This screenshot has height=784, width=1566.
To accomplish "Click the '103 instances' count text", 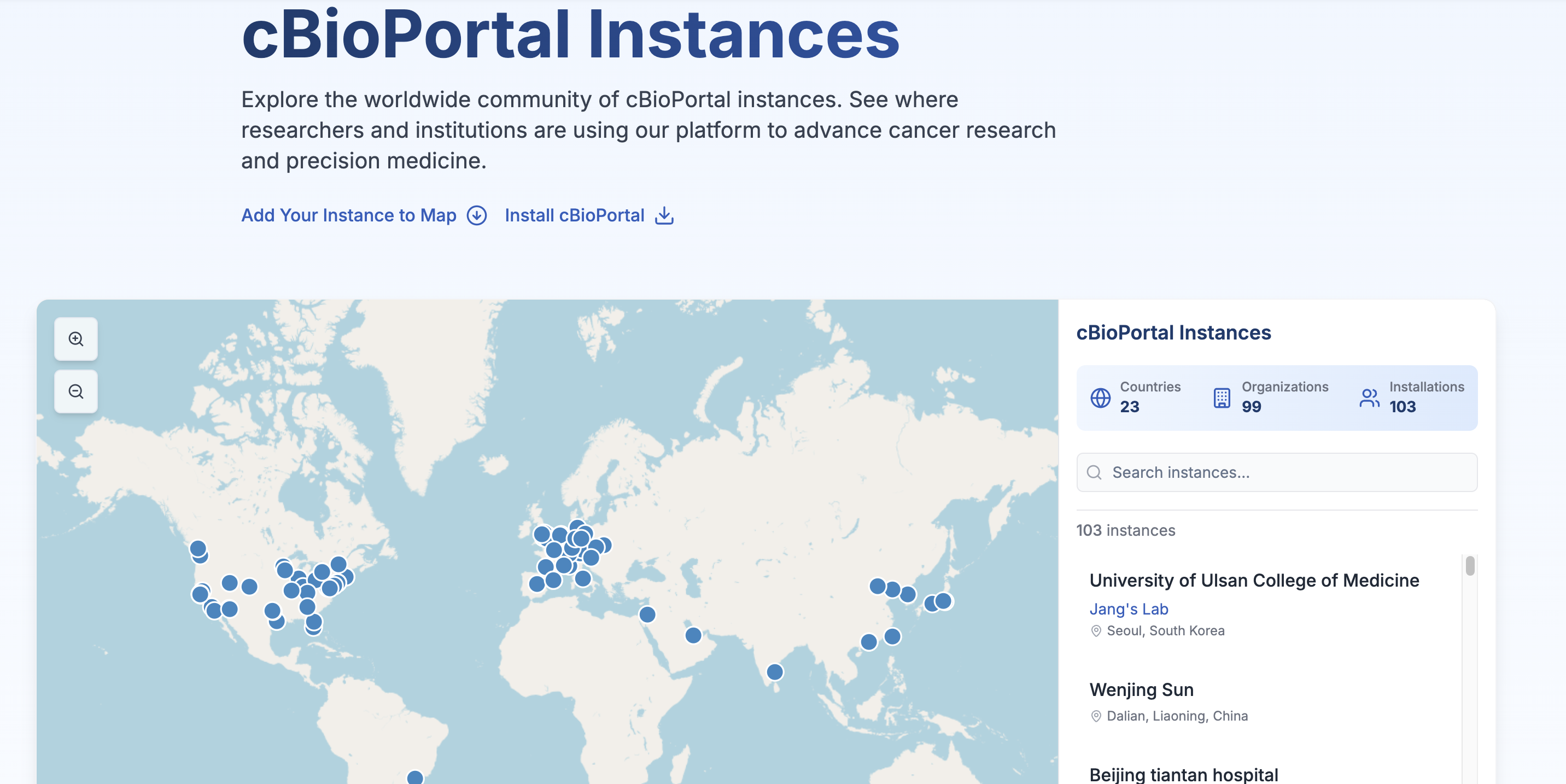I will [x=1125, y=530].
